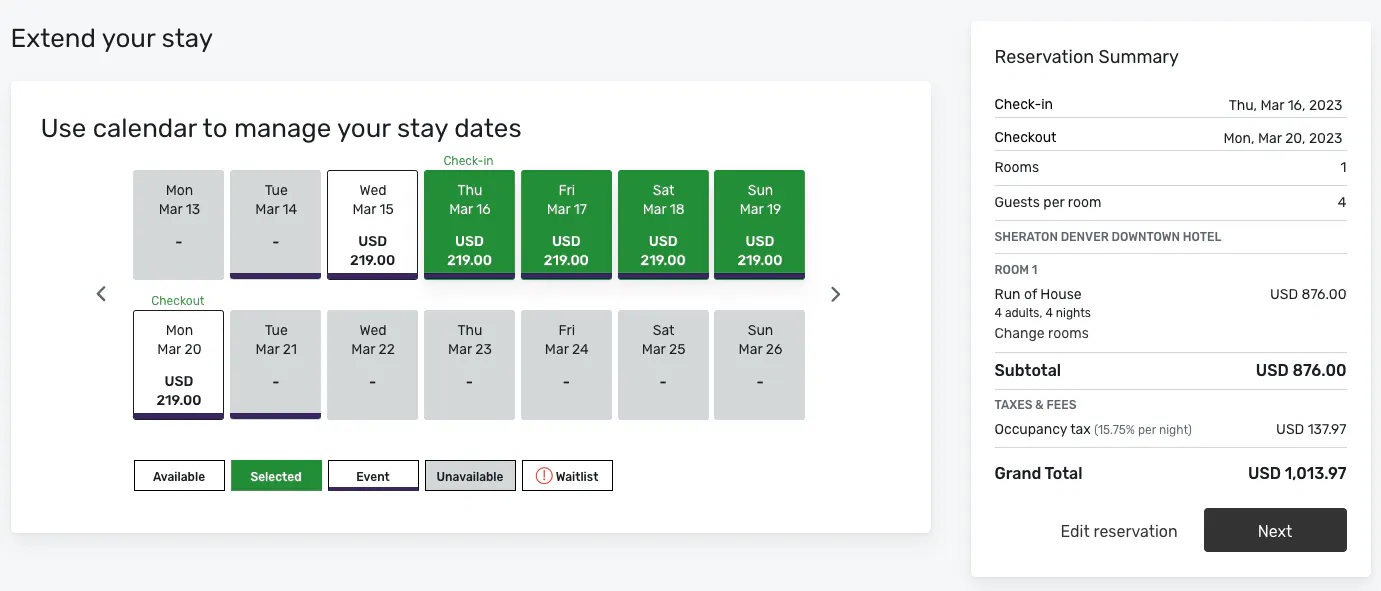
Task: Go to previous week with left chevron
Action: pos(101,294)
